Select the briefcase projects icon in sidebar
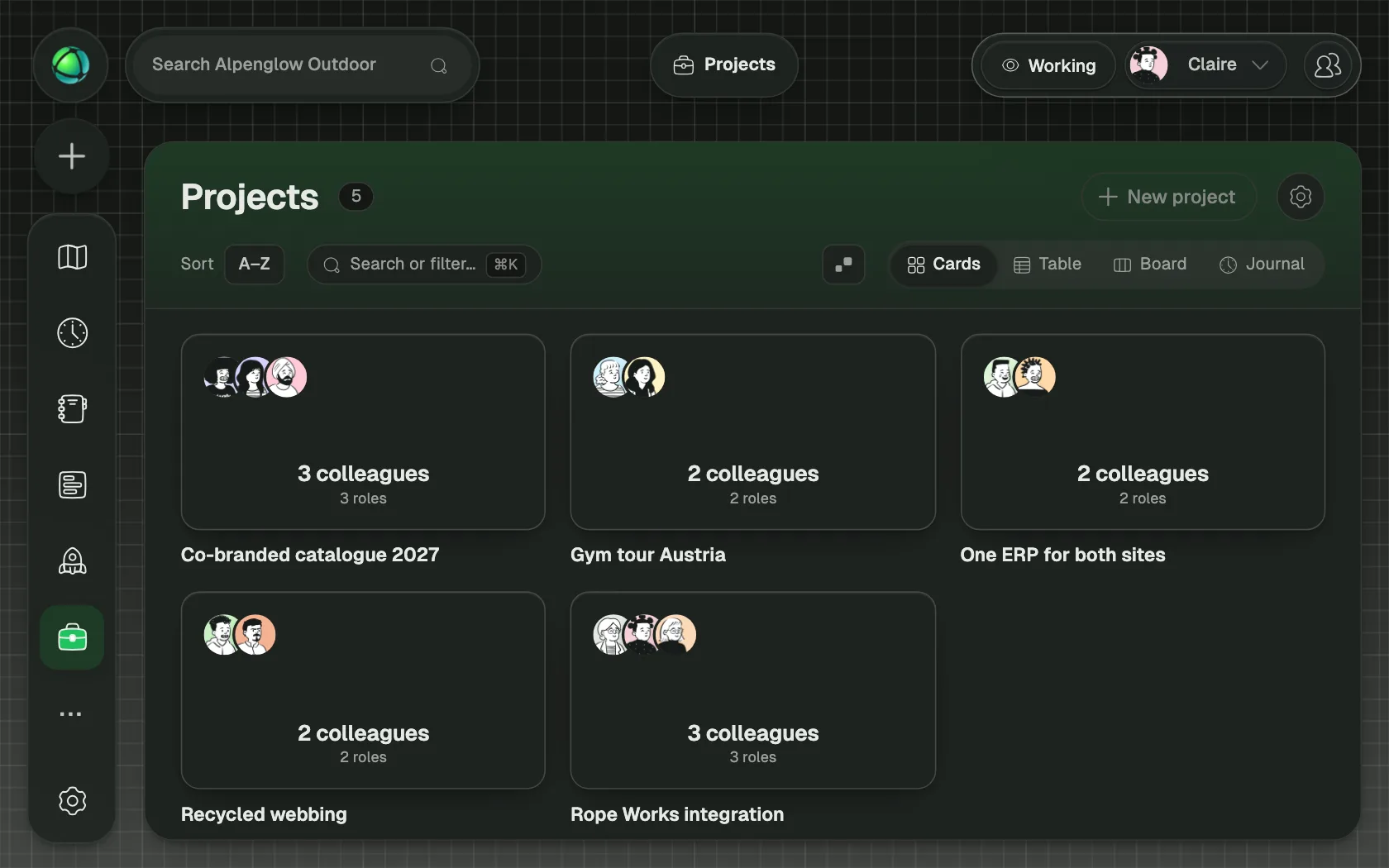Image resolution: width=1389 pixels, height=868 pixels. (x=72, y=637)
